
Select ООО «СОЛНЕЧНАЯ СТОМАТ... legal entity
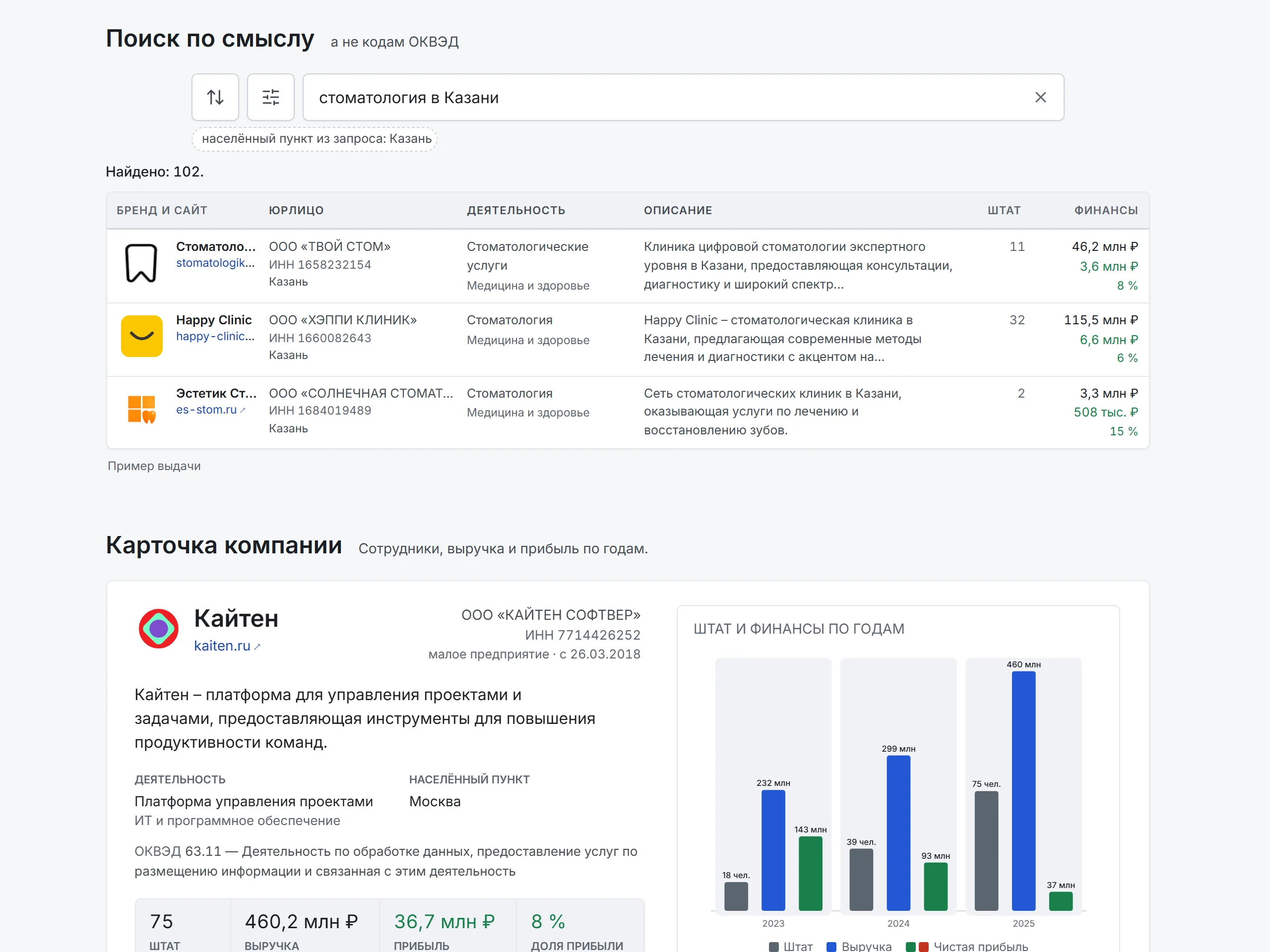click(361, 393)
